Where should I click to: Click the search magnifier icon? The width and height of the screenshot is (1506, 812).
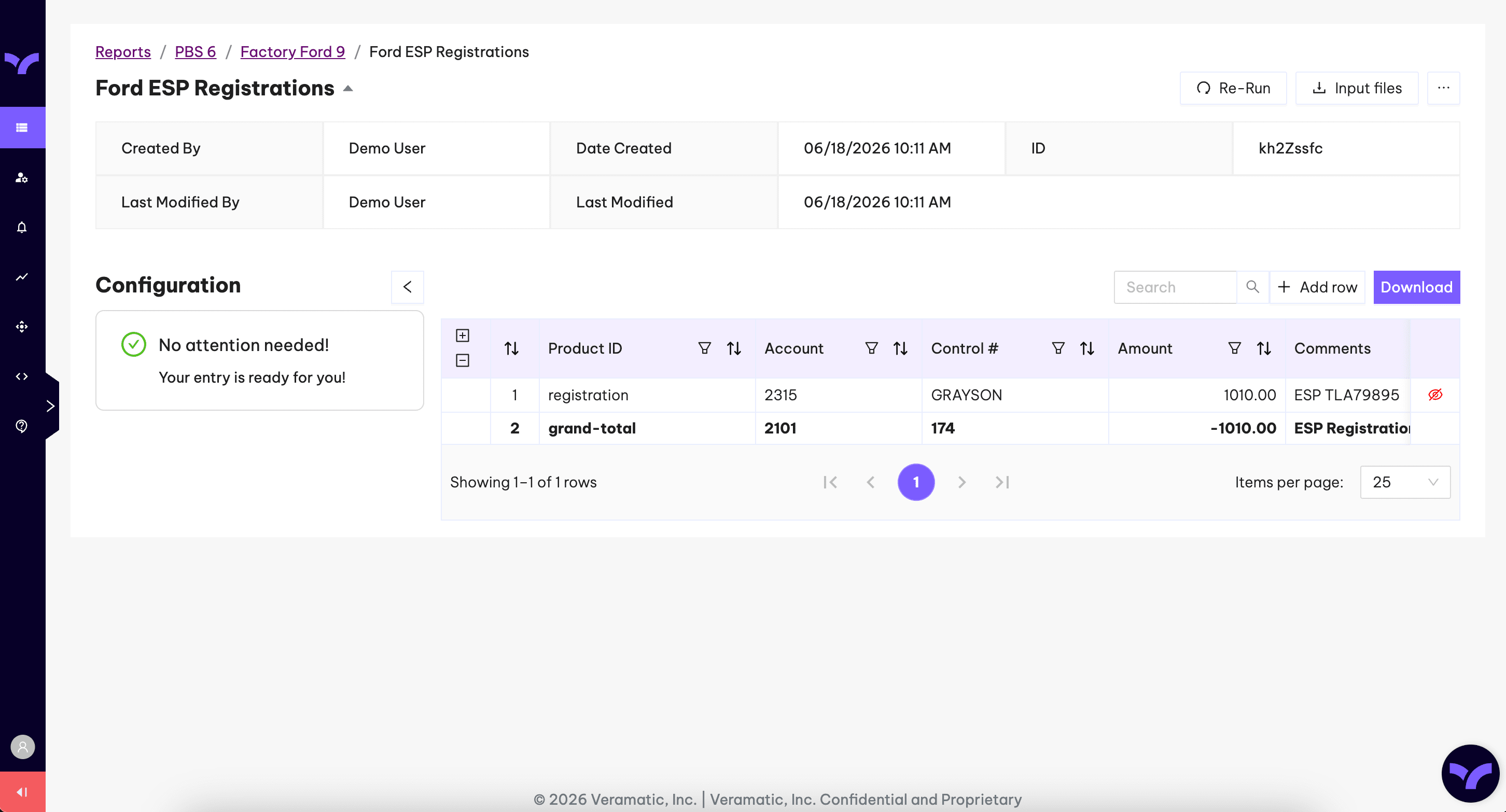click(1252, 287)
